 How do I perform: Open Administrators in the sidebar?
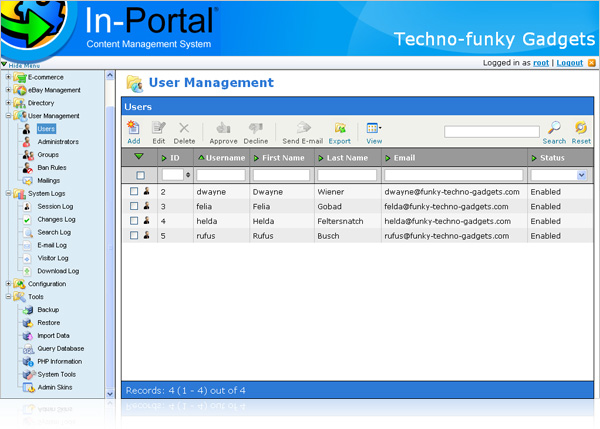pos(58,142)
